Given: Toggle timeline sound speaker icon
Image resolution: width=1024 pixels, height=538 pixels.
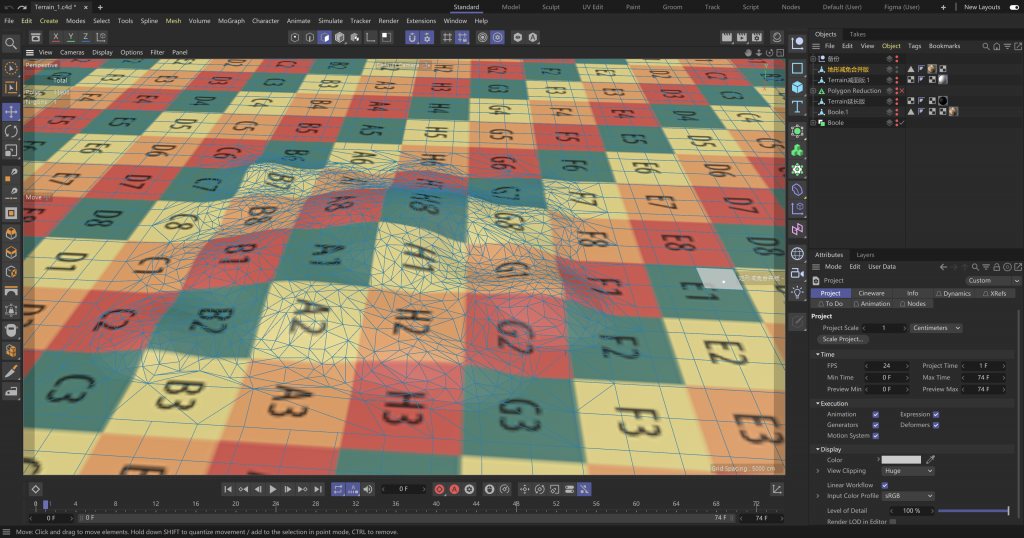Looking at the screenshot, I should tap(368, 489).
